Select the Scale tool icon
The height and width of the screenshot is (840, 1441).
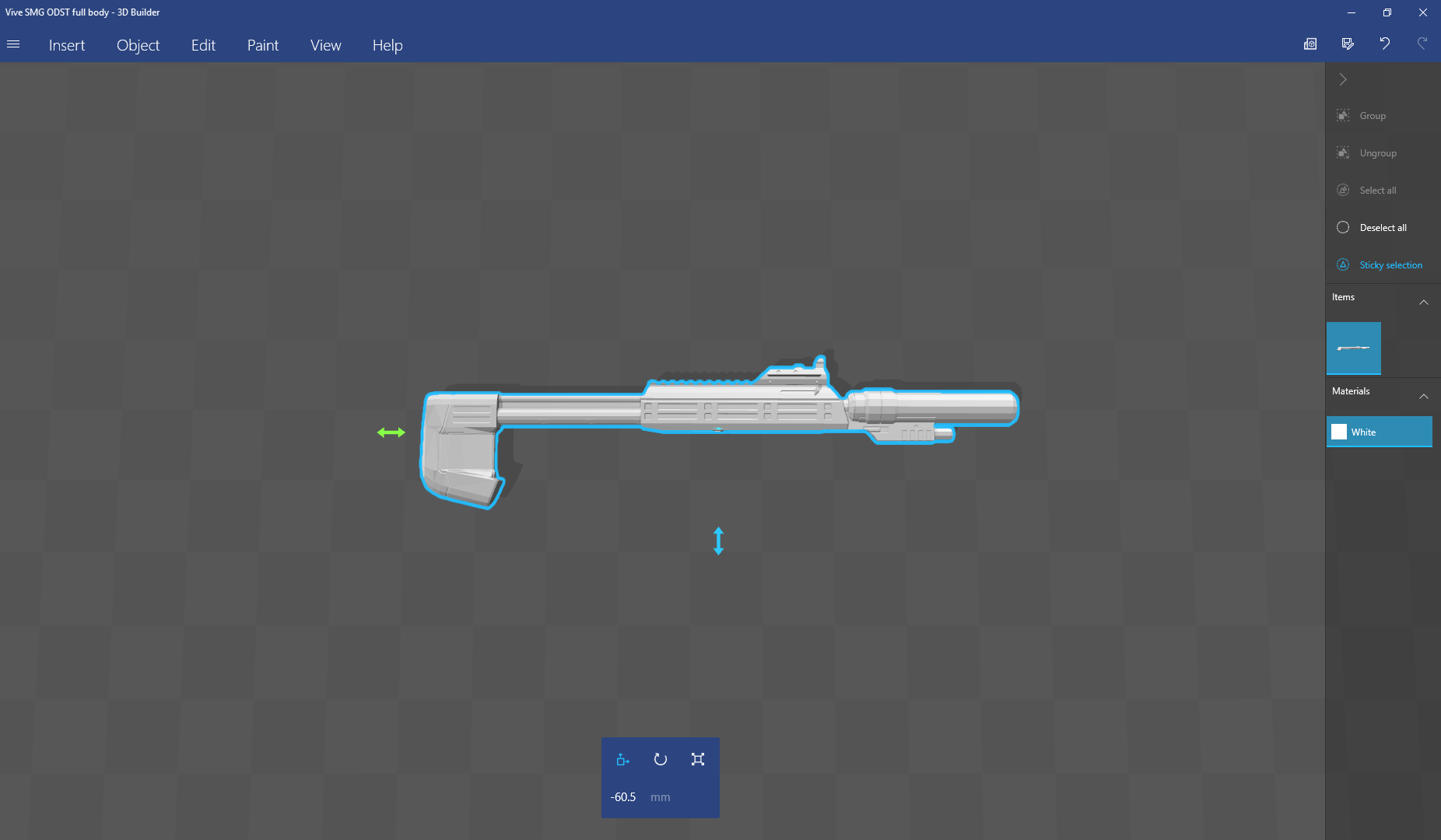click(698, 759)
